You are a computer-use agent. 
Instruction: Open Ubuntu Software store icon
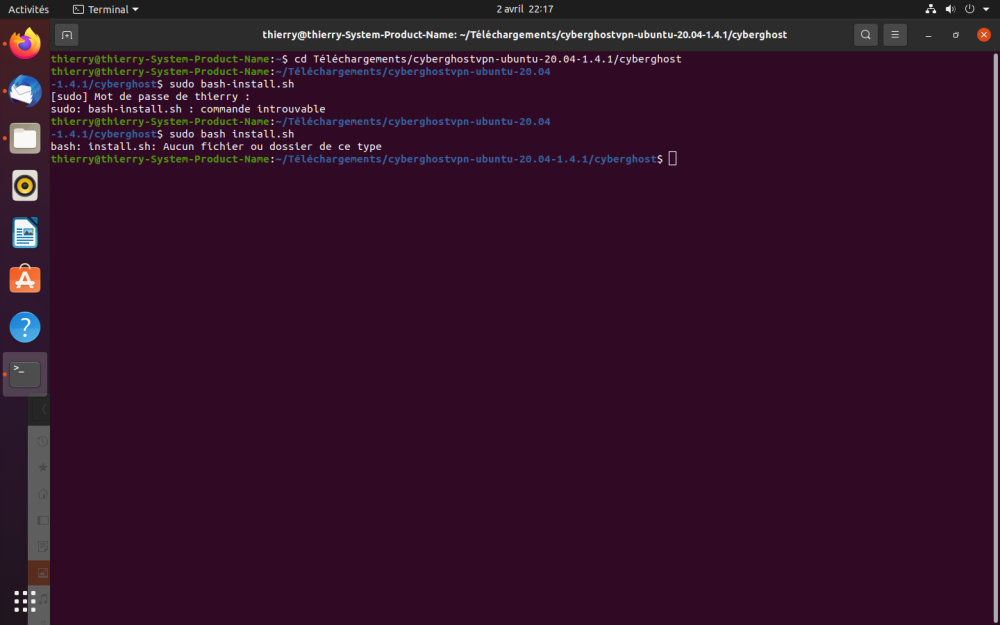25,279
